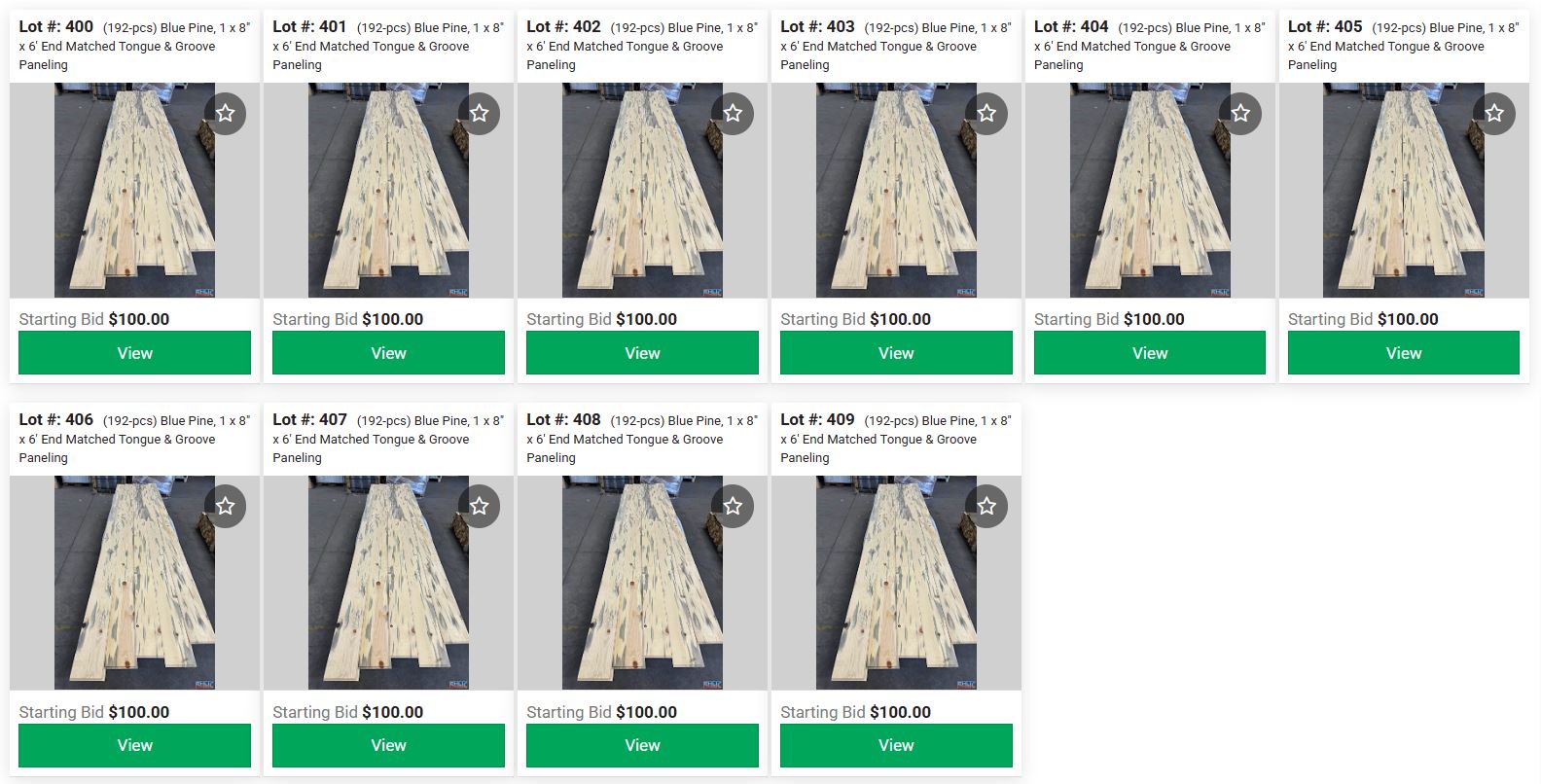The height and width of the screenshot is (784, 1541).
Task: Toggle the star on Lot 407
Action: [x=479, y=507]
